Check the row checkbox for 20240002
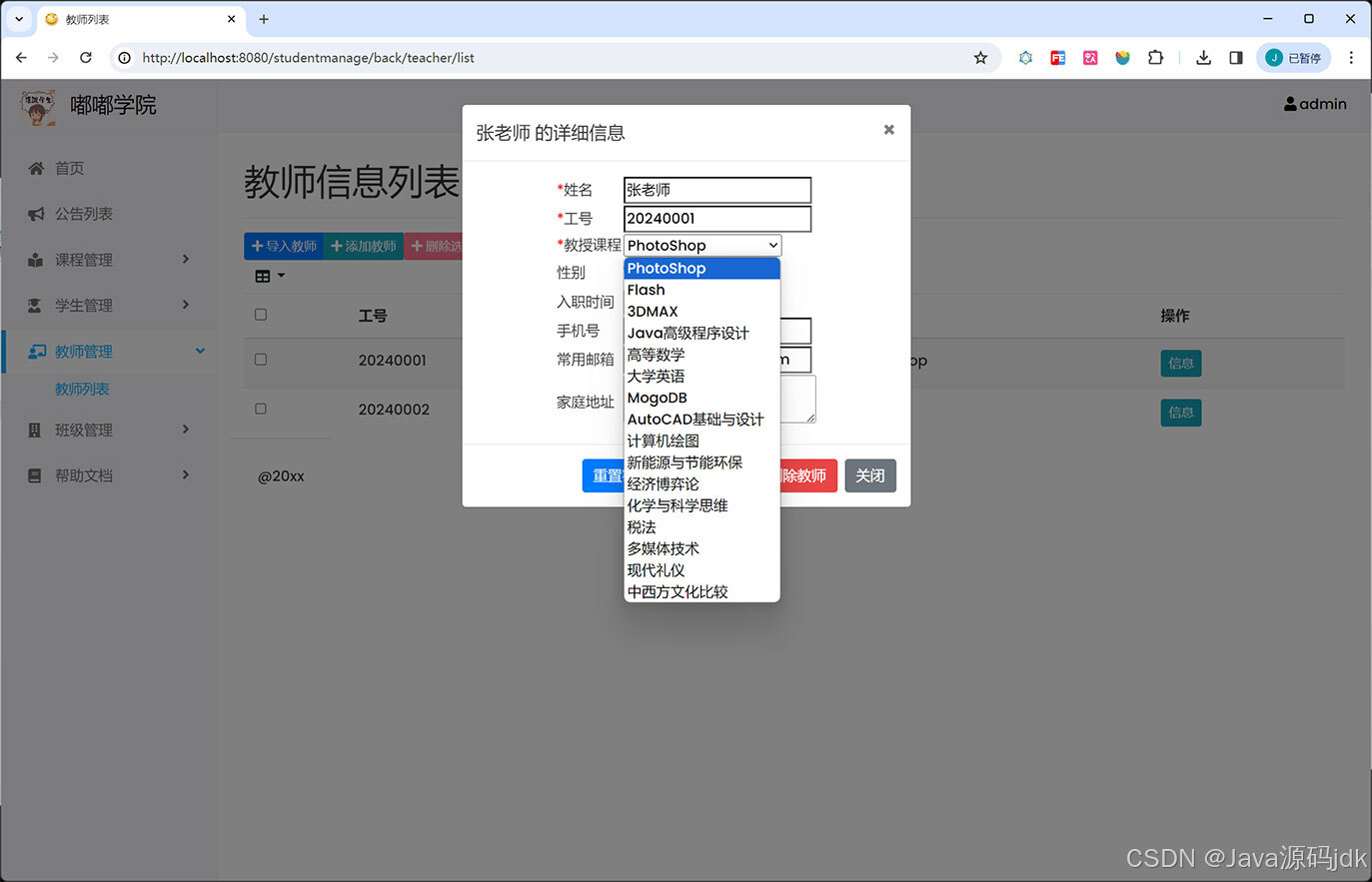 point(261,409)
